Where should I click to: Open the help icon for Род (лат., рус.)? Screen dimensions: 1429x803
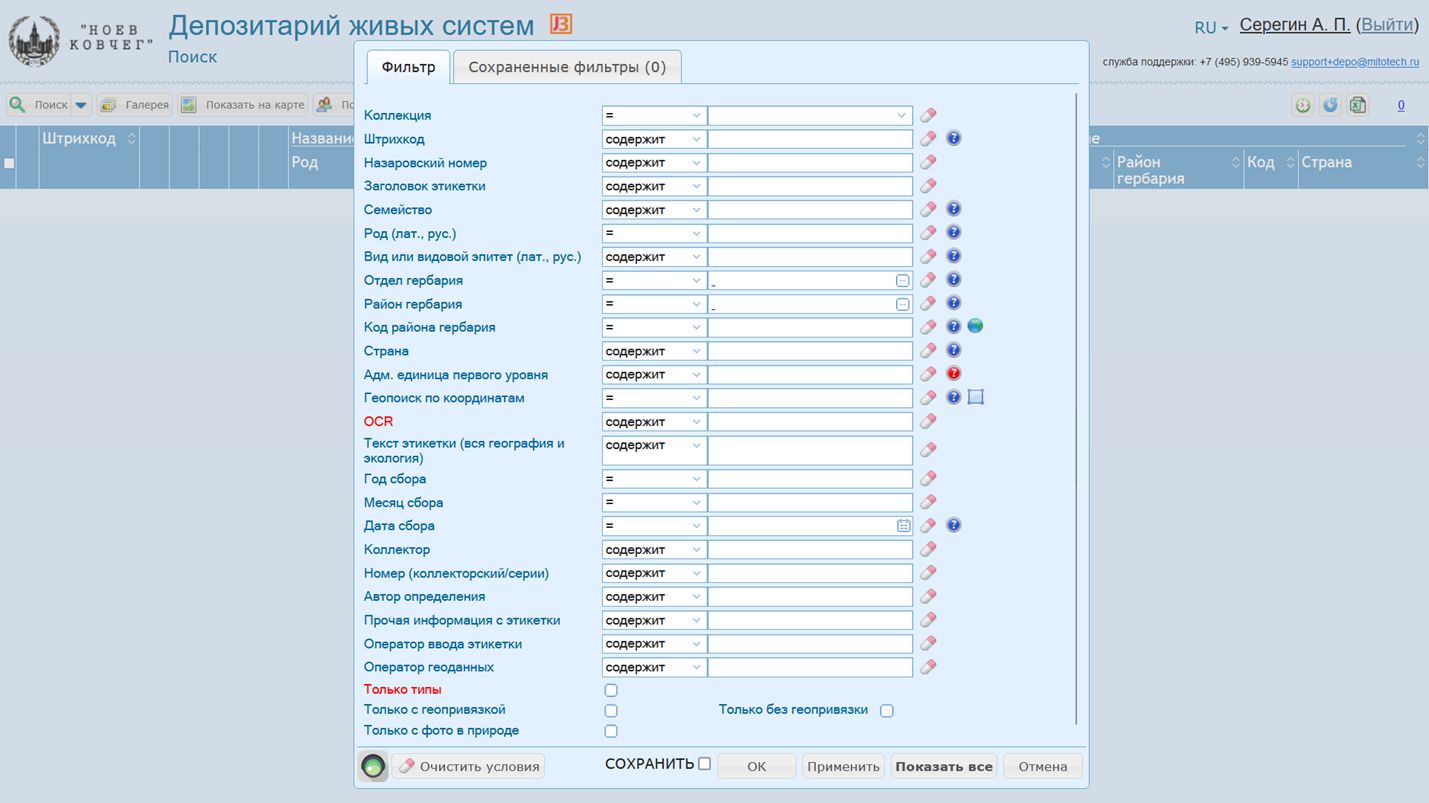pos(954,233)
